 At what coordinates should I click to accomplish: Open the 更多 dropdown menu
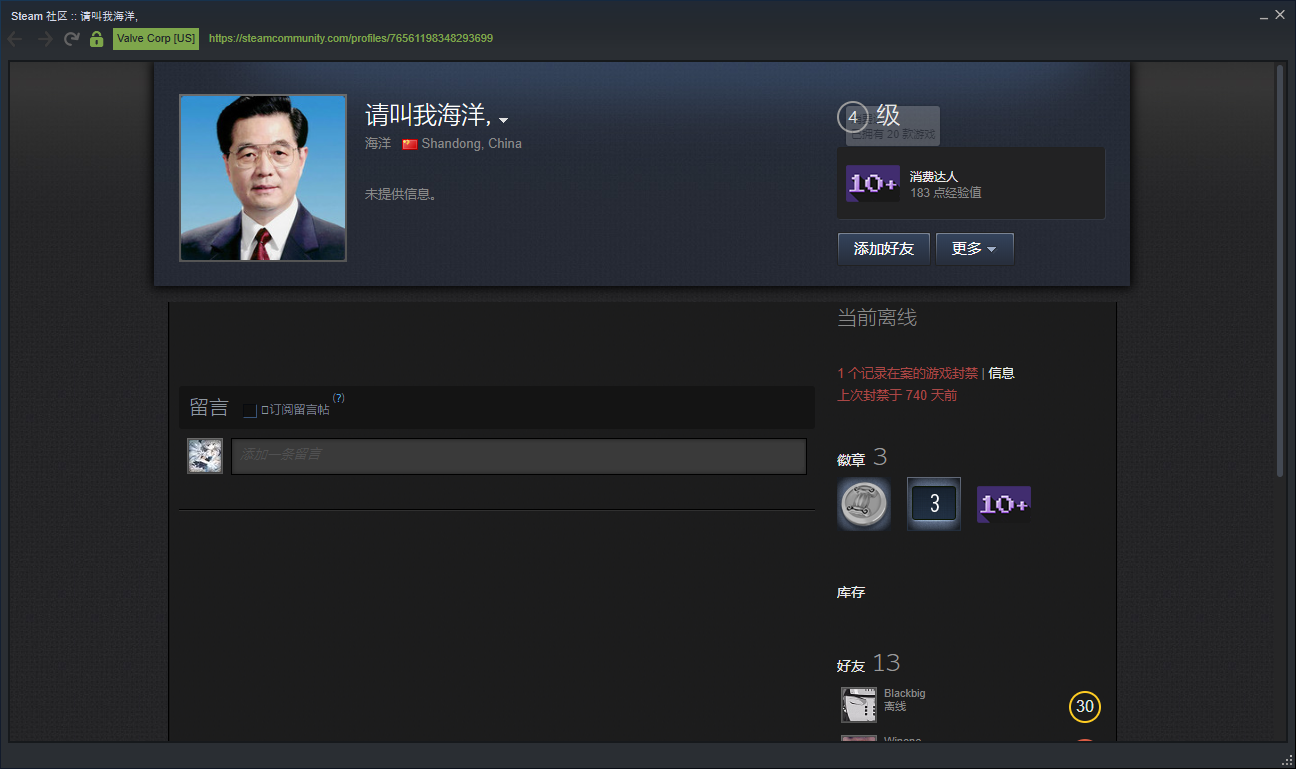pos(974,248)
